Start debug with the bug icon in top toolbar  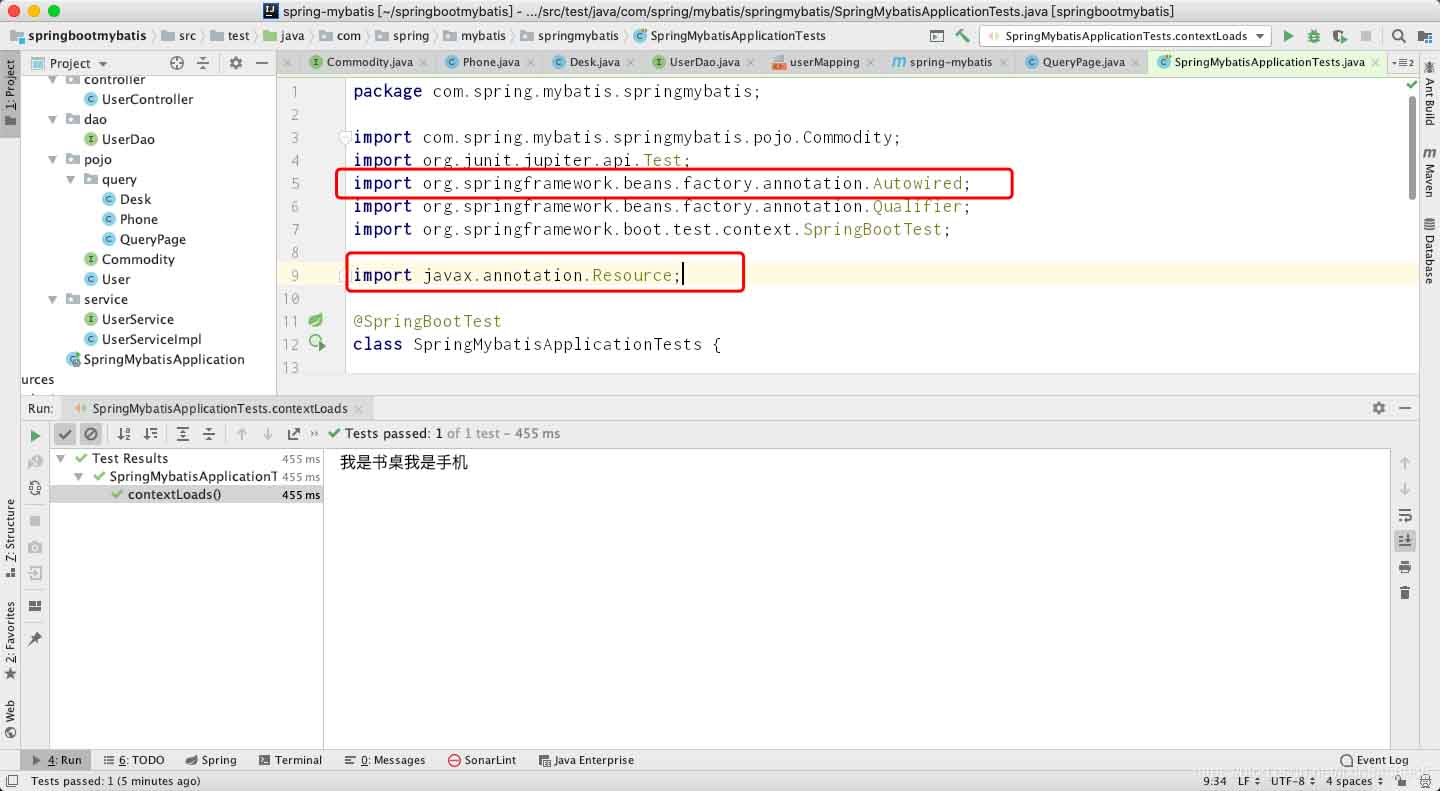click(x=1314, y=36)
